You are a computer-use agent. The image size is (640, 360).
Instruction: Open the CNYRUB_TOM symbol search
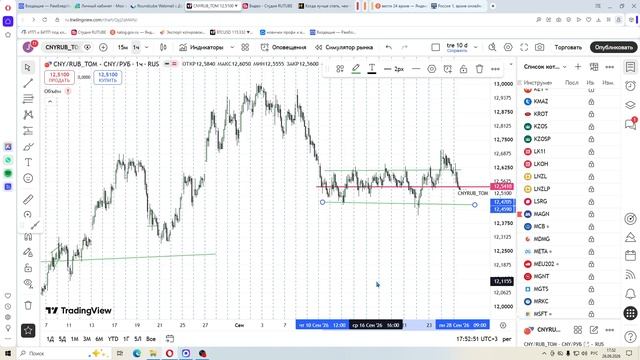point(61,47)
